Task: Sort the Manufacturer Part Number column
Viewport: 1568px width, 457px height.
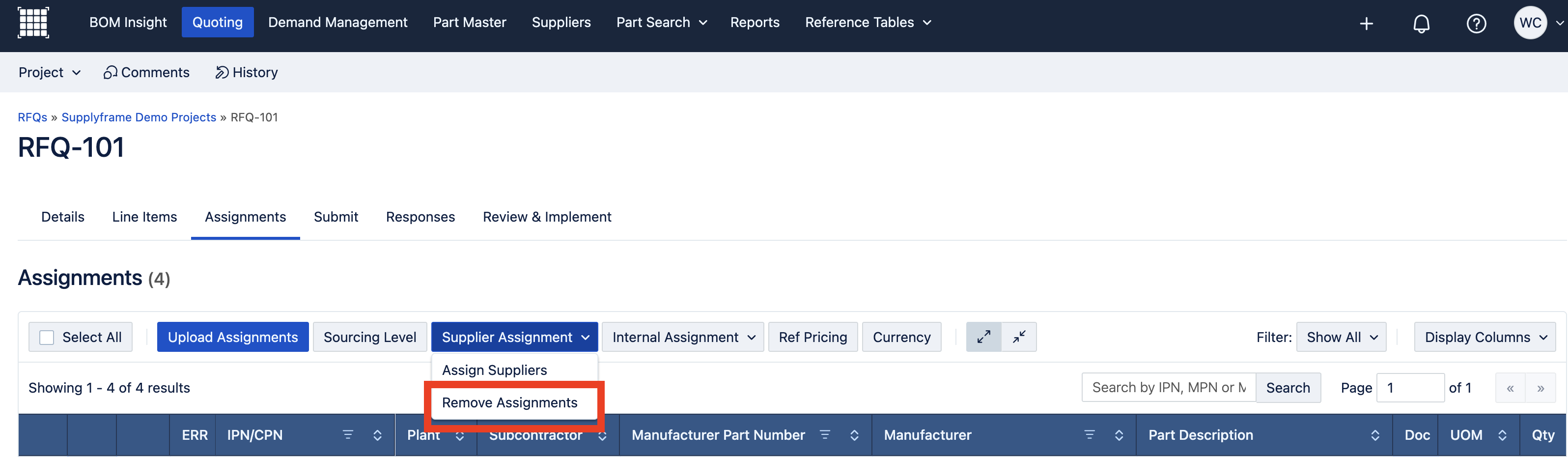Action: [854, 435]
